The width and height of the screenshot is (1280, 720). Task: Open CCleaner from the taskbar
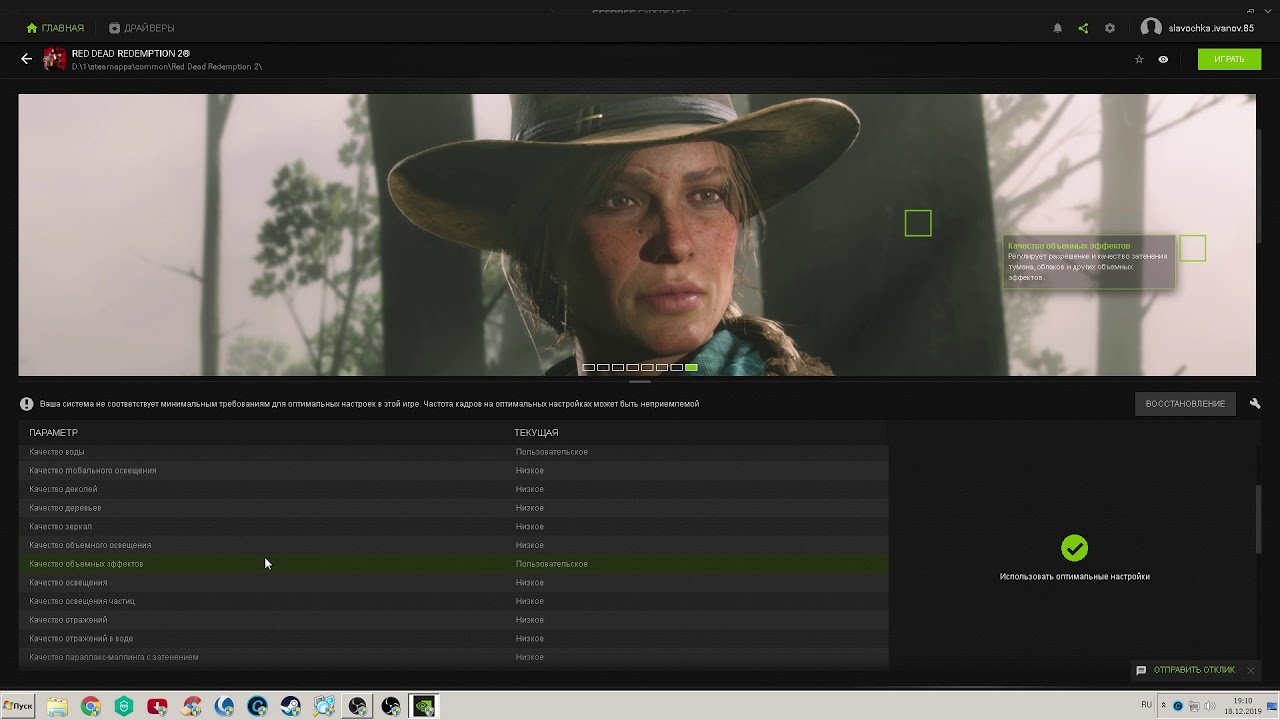(x=191, y=706)
